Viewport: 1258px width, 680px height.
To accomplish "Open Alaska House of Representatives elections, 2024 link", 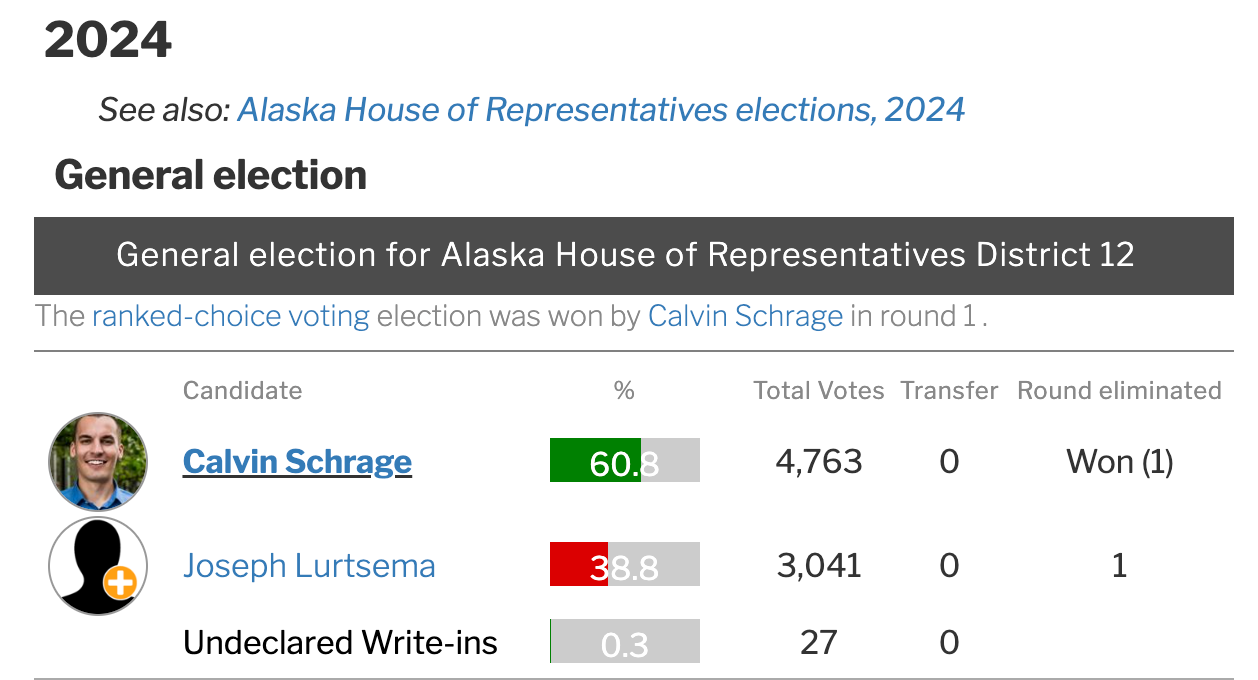I will [x=601, y=109].
